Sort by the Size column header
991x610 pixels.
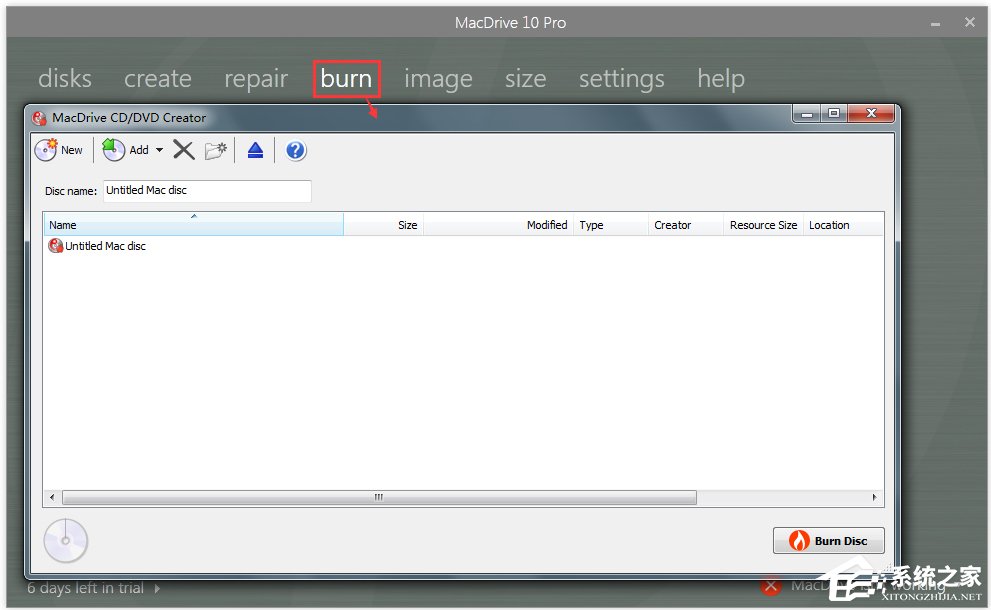384,224
